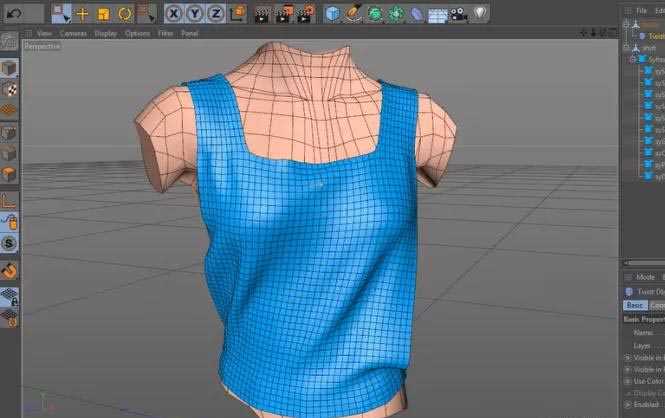Open viewport Panel menu
The width and height of the screenshot is (665, 418).
point(190,33)
